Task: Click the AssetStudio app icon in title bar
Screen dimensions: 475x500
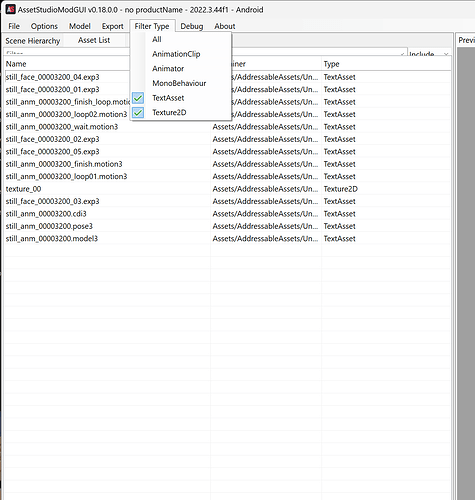Action: 11,9
